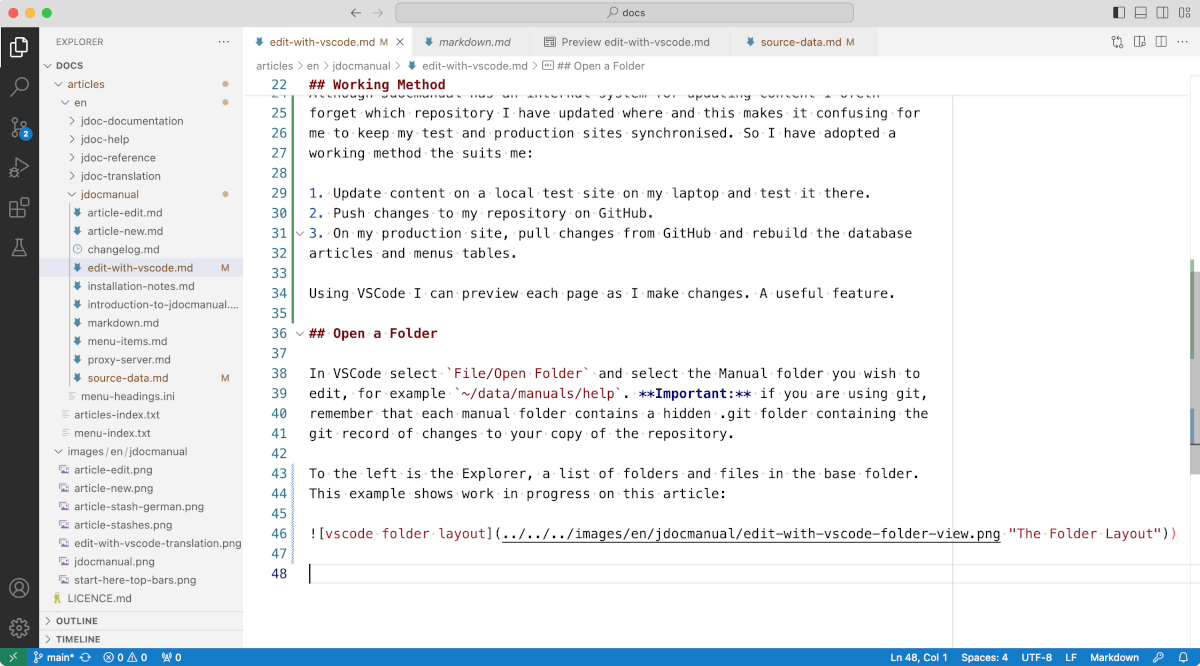
Task: Expand the jdoc-translation folder
Action: tap(120, 176)
